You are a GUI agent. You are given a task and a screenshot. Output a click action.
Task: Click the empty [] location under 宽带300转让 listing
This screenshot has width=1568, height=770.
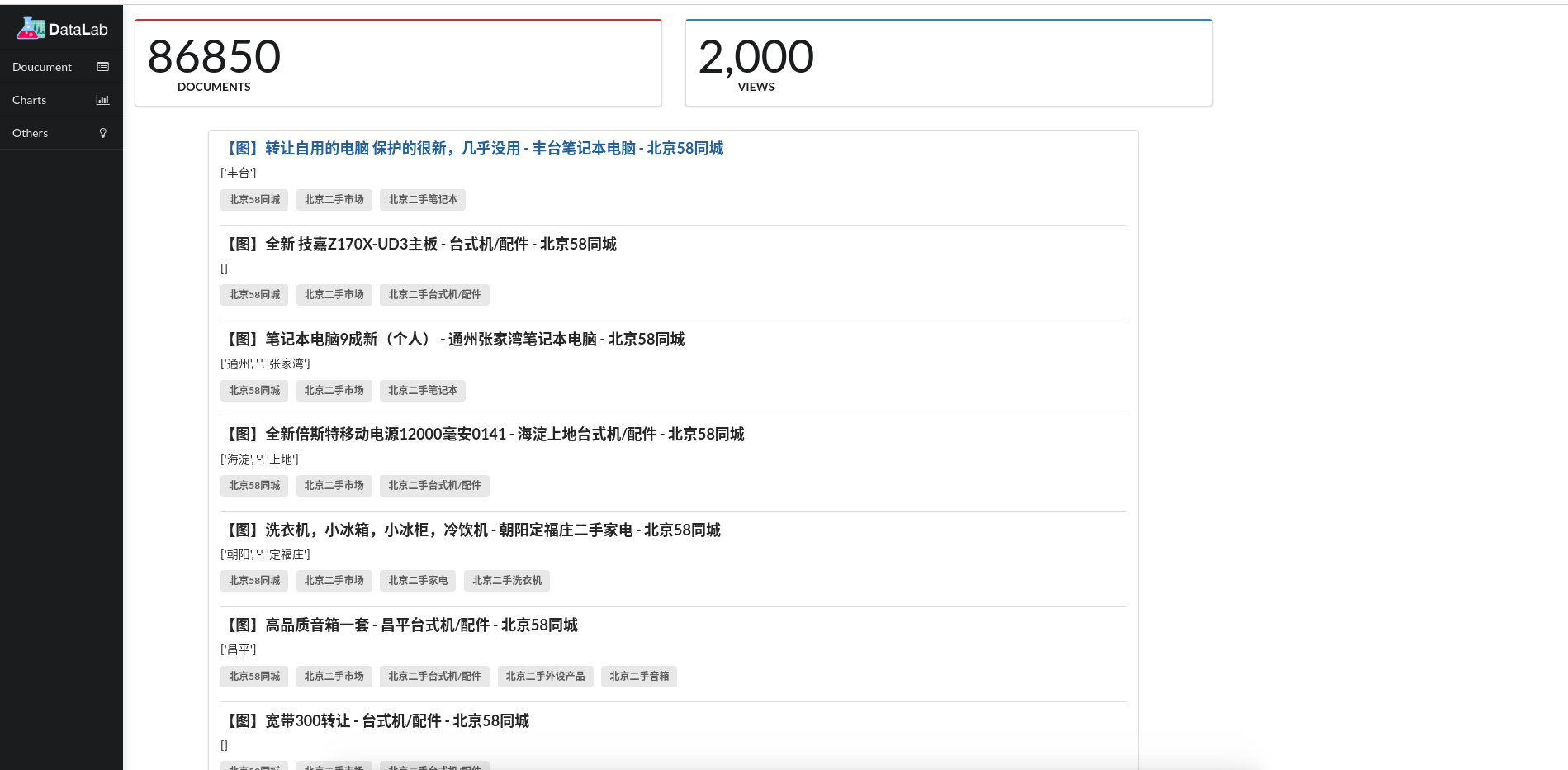click(224, 746)
